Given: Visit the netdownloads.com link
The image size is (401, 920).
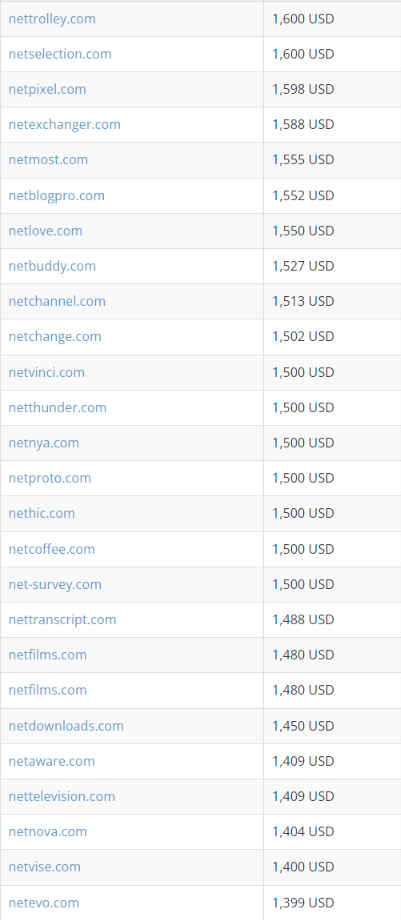Looking at the screenshot, I should (66, 726).
